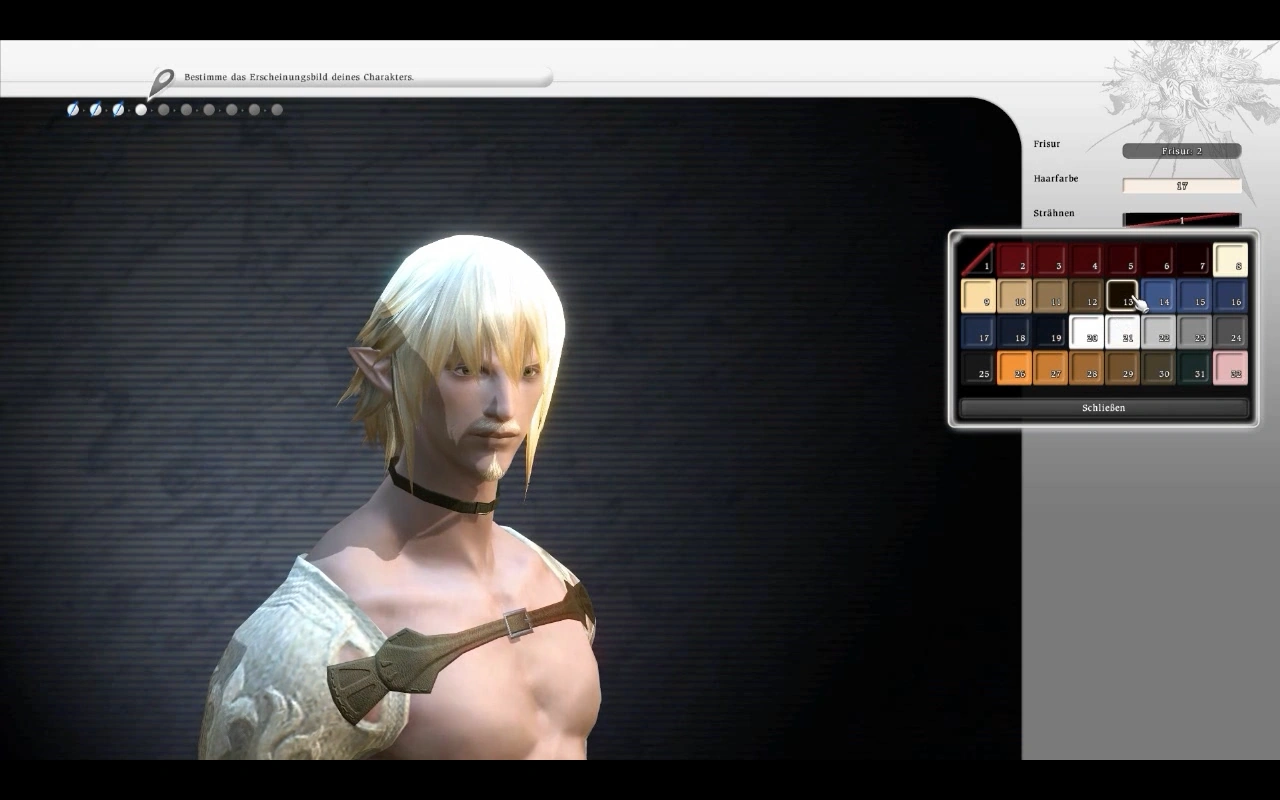Choose the orange swatch numbered 27
This screenshot has width=1280, height=800.
coord(1050,368)
